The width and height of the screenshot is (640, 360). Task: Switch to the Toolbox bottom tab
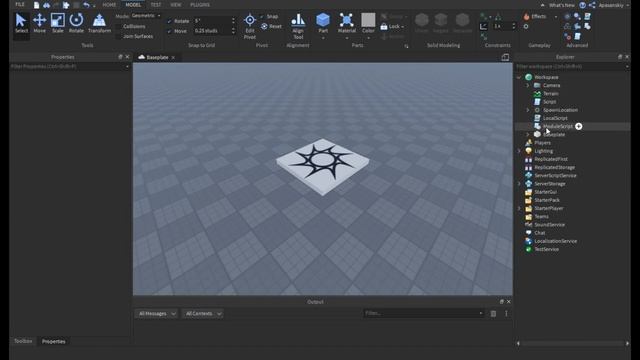coord(23,341)
